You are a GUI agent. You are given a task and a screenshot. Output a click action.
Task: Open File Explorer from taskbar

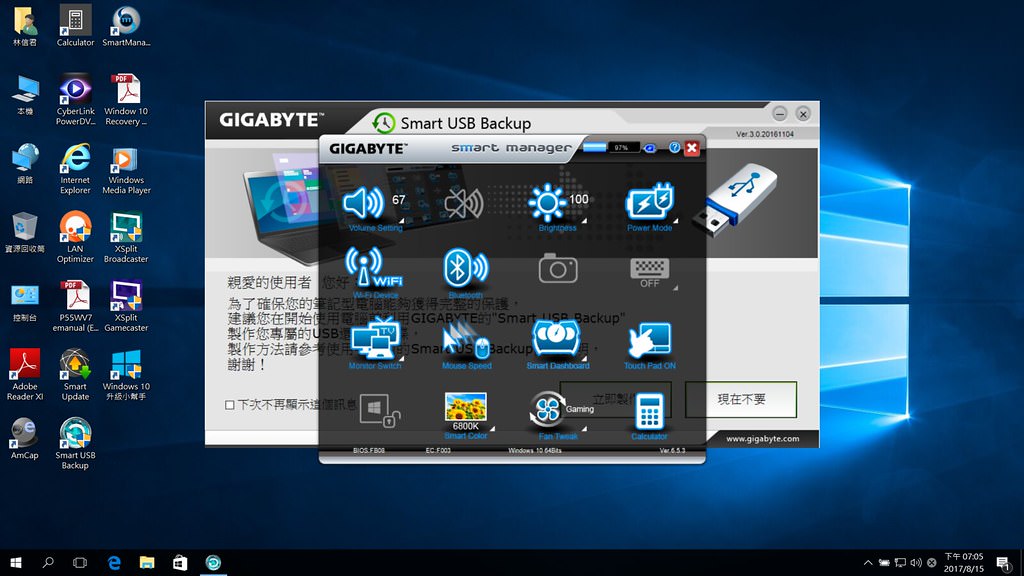click(147, 562)
